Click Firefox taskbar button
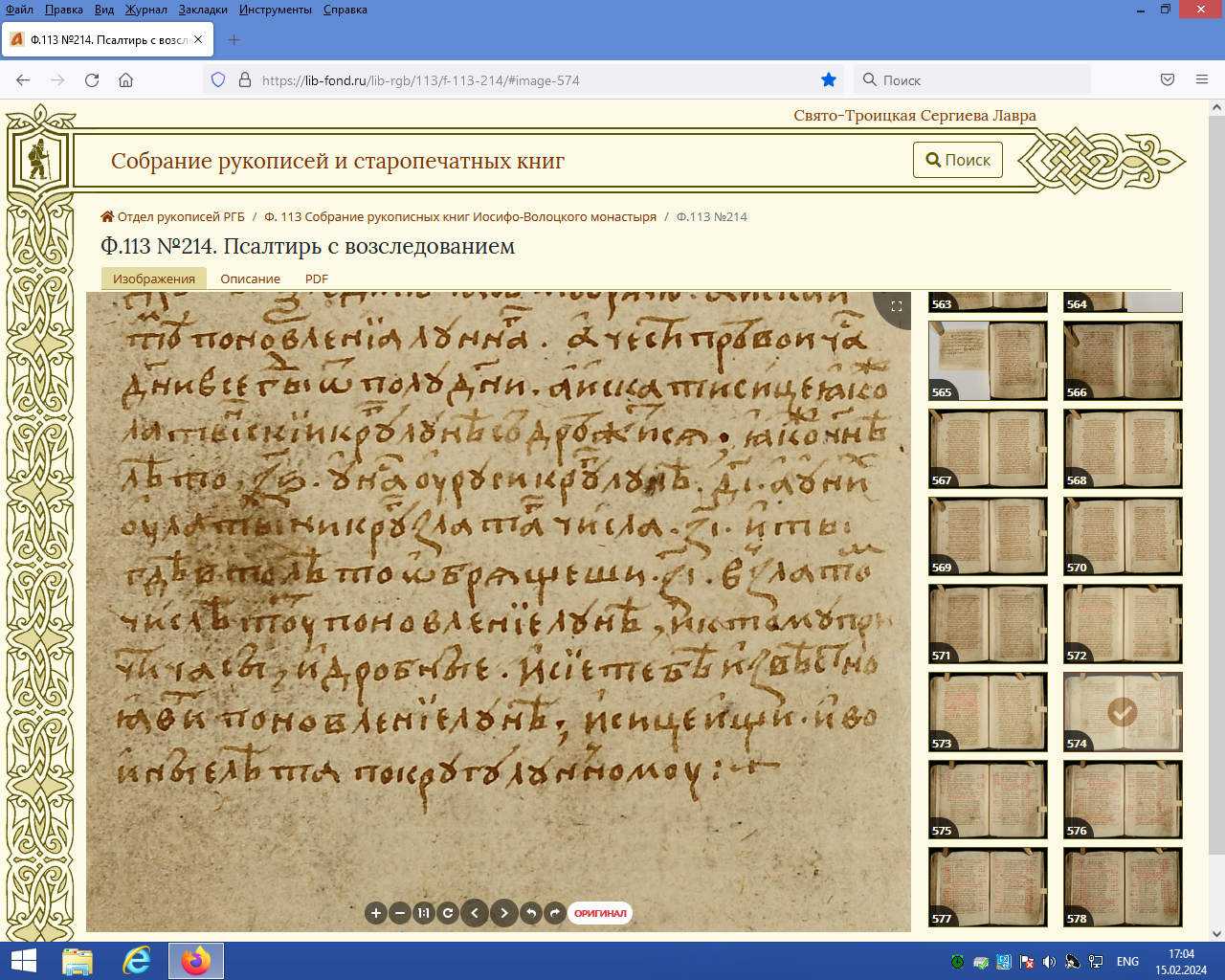The width and height of the screenshot is (1225, 980). point(196,961)
